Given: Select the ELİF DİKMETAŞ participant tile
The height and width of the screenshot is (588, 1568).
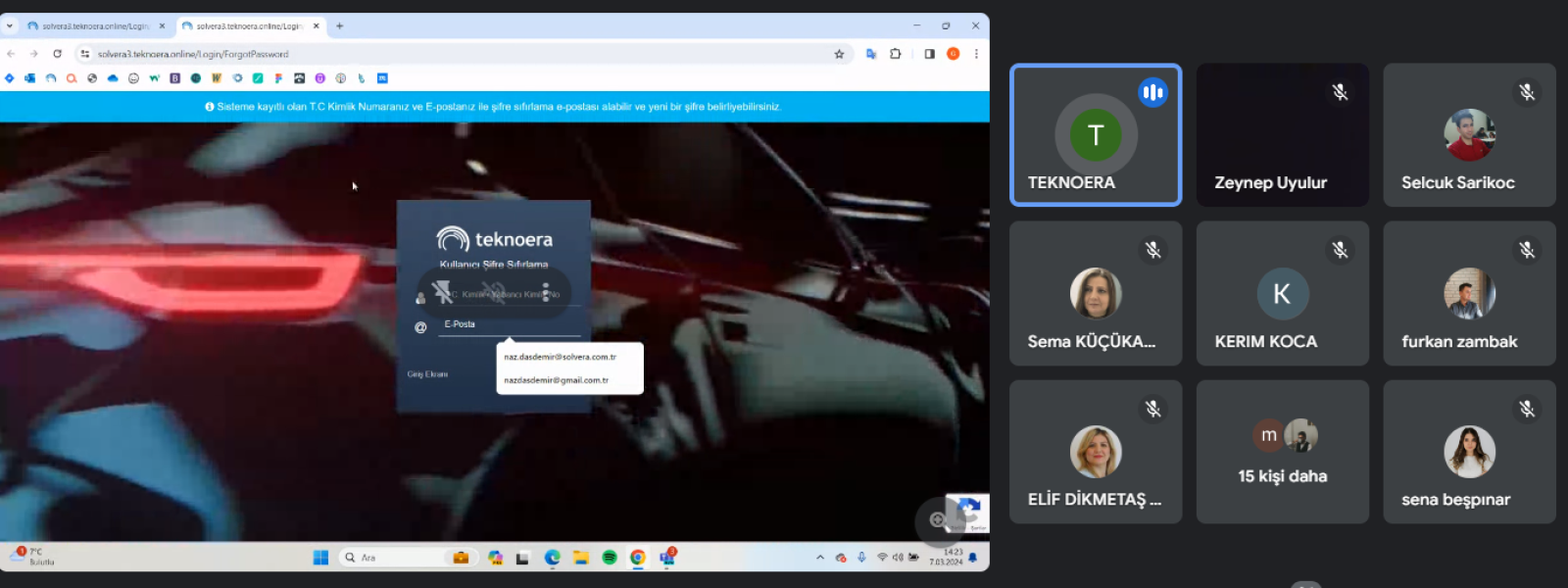Looking at the screenshot, I should (1096, 452).
